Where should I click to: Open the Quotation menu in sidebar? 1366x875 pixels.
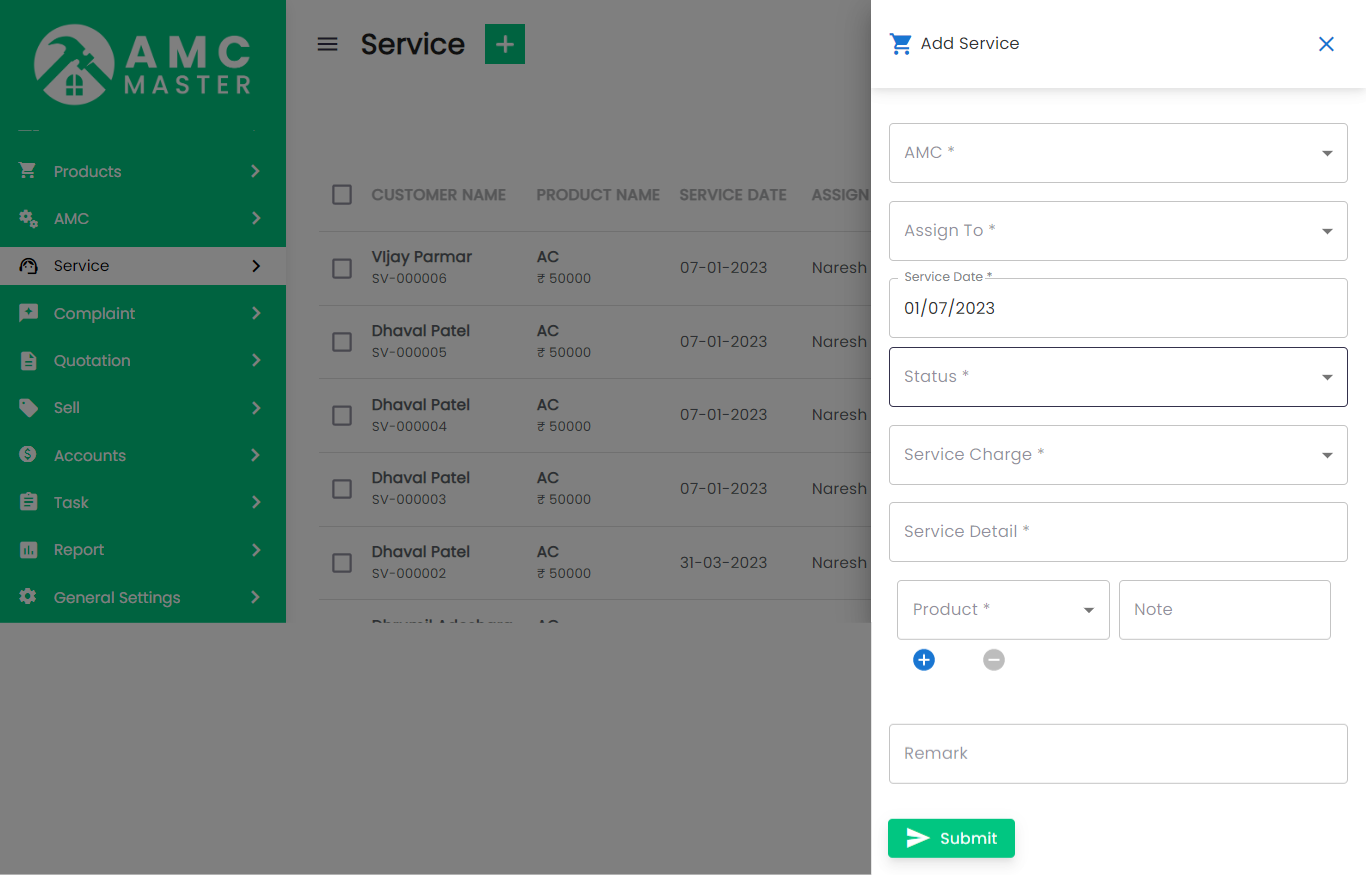pos(92,361)
